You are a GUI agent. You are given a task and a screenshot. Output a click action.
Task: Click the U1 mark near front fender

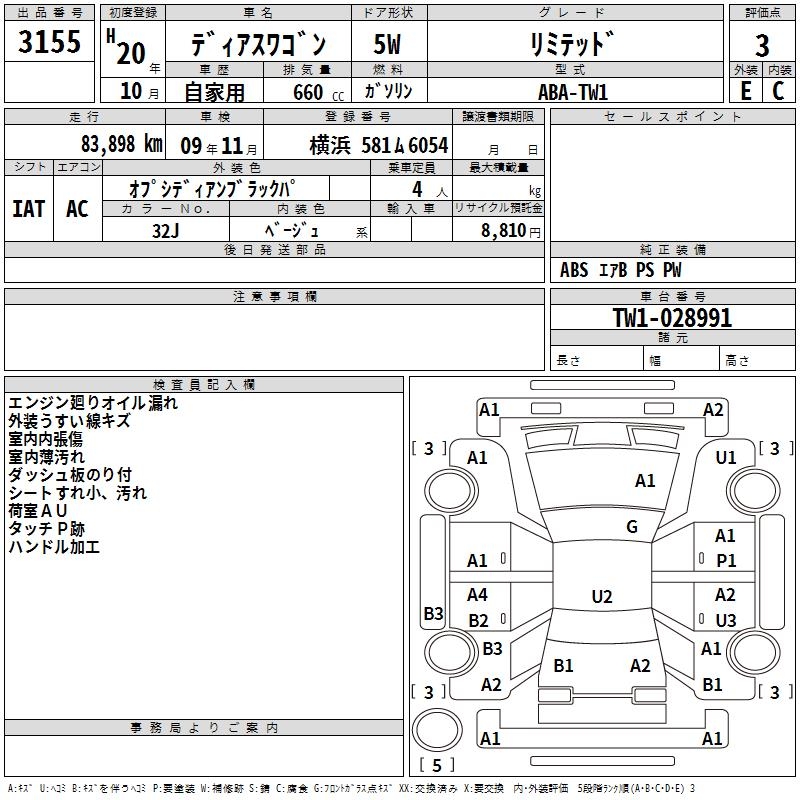tap(725, 457)
